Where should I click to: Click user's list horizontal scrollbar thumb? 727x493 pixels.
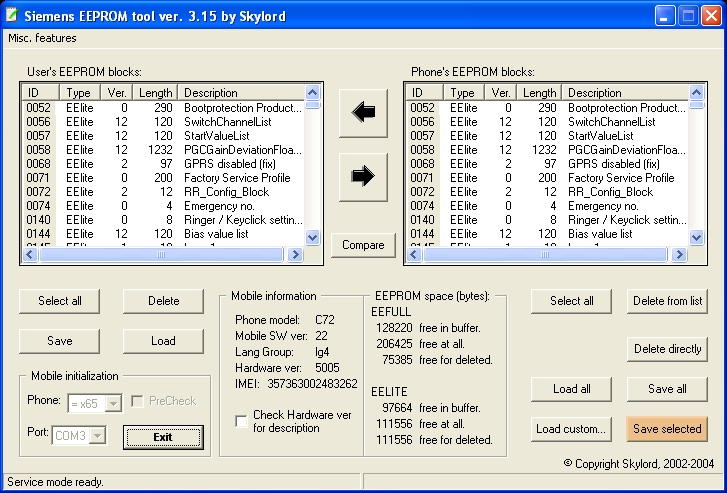[x=161, y=255]
